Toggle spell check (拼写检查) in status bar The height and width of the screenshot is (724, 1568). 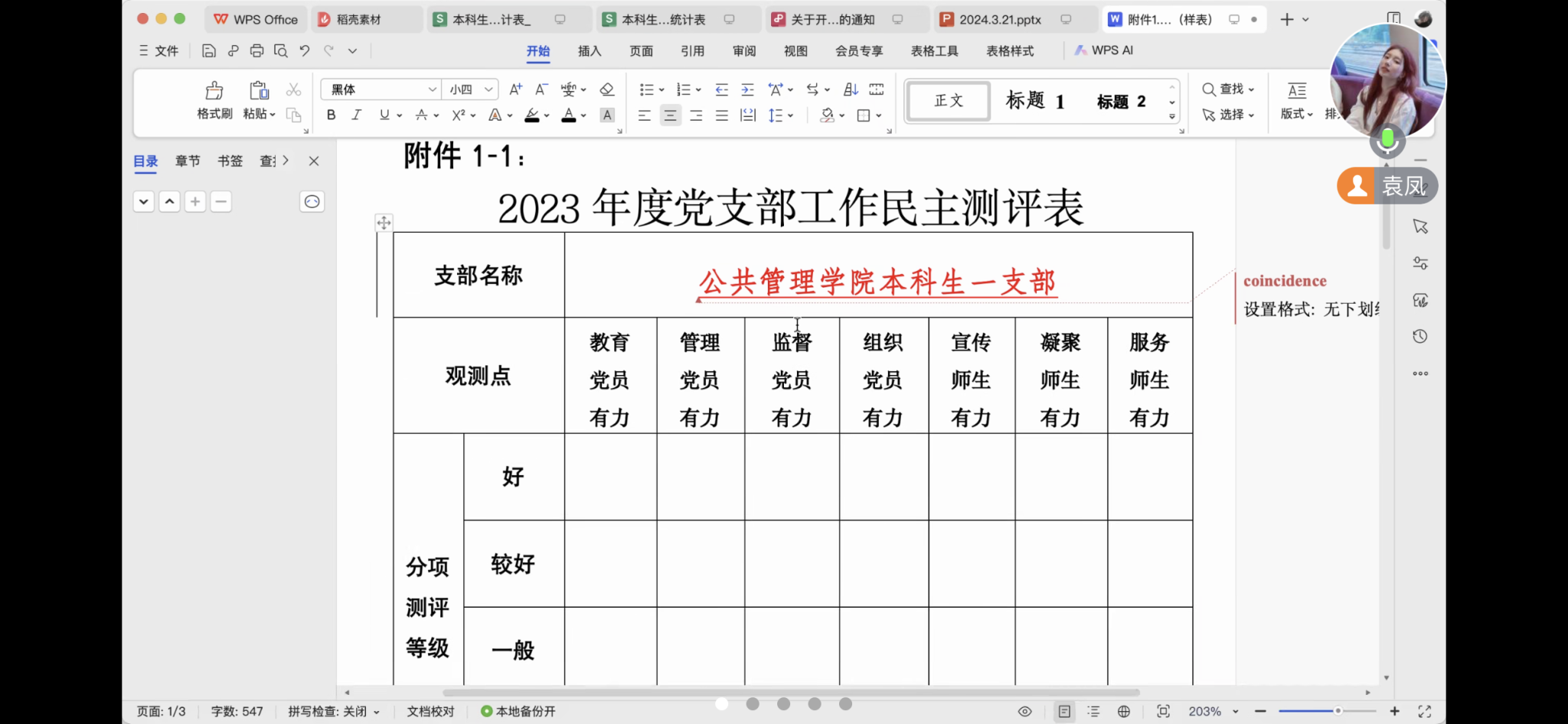point(333,711)
